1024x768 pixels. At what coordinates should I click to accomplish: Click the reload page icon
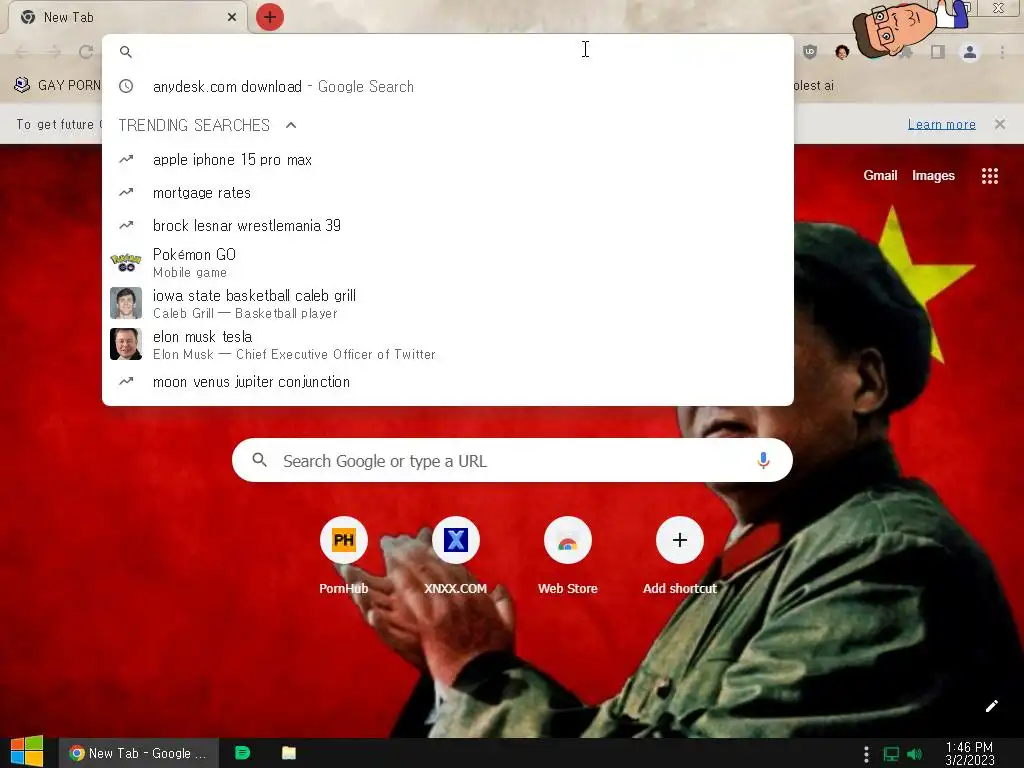coord(86,52)
